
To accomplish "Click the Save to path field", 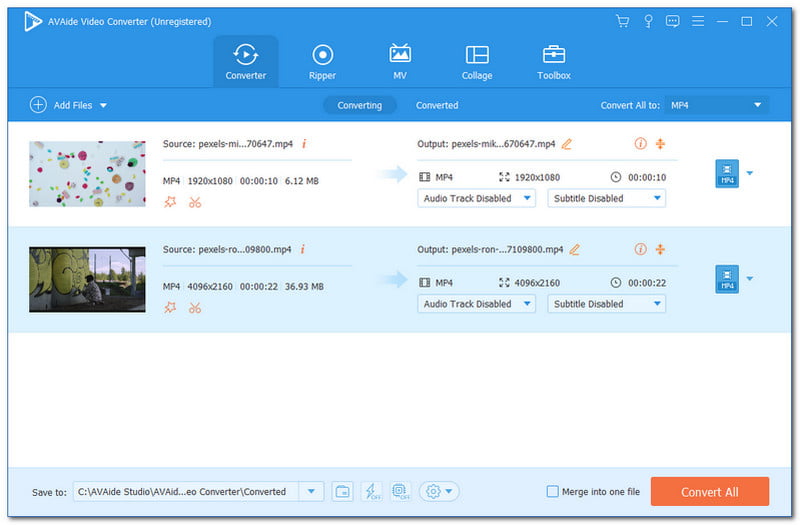I will point(186,491).
